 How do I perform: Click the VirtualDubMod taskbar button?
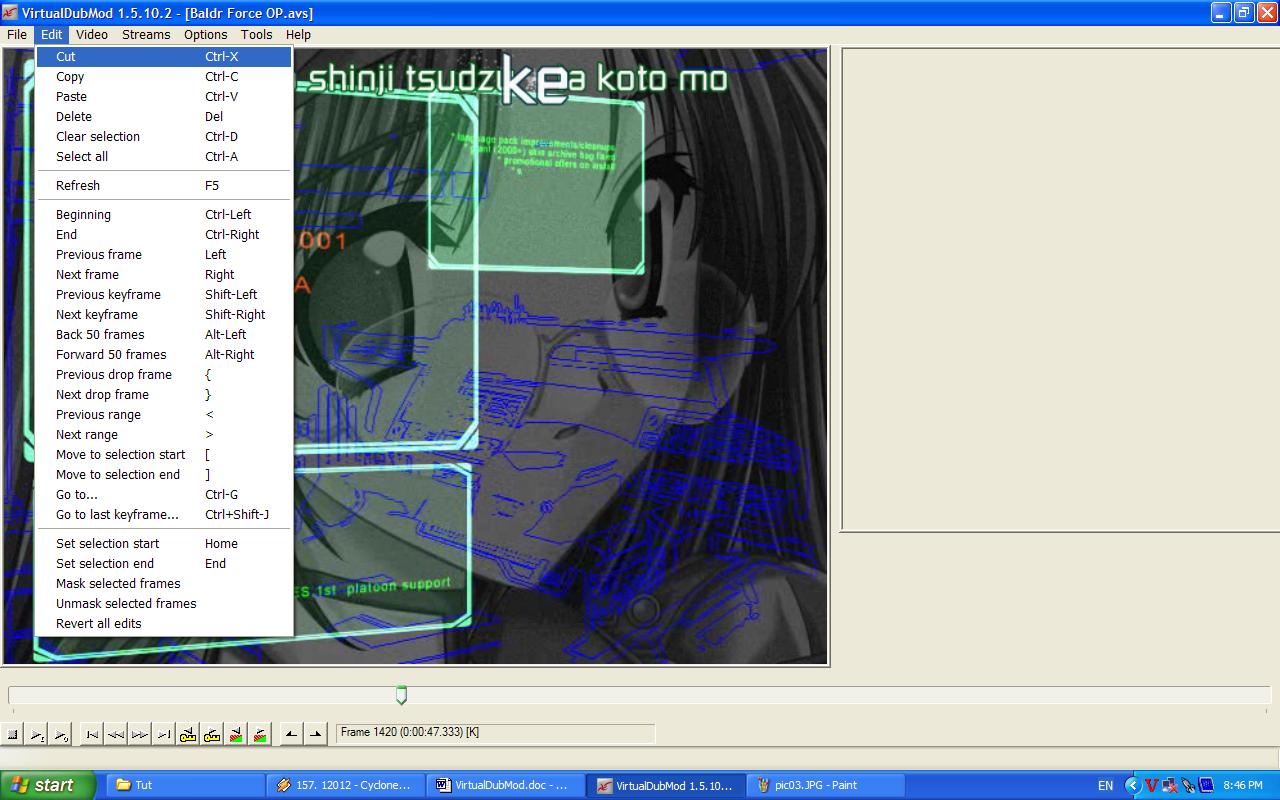[666, 785]
